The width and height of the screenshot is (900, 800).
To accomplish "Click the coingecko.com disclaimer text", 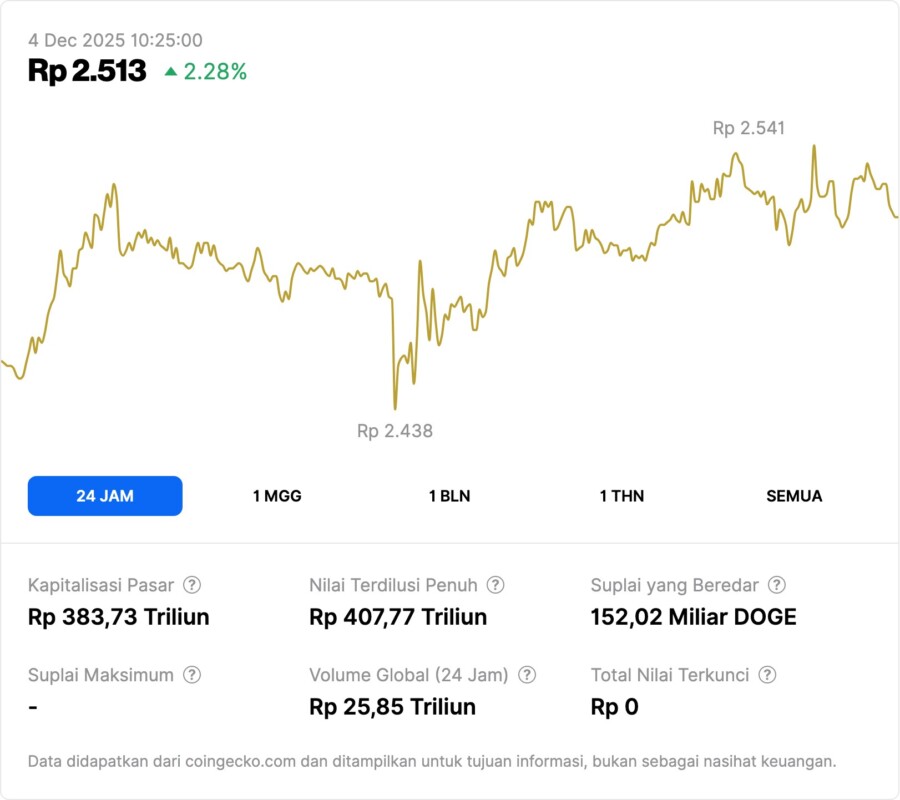I will click(431, 761).
